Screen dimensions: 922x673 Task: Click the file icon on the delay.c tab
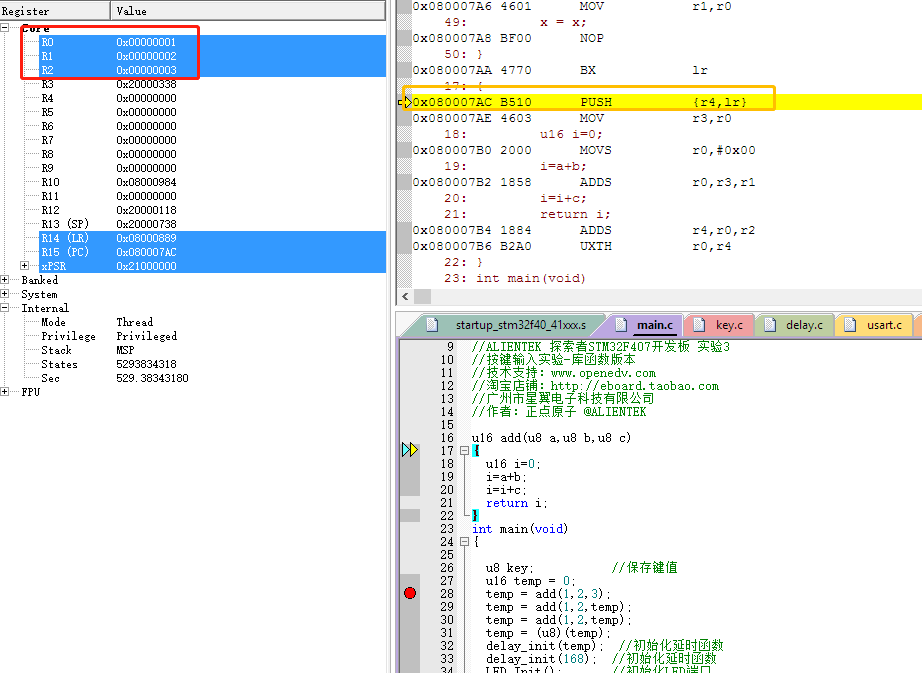[x=770, y=324]
